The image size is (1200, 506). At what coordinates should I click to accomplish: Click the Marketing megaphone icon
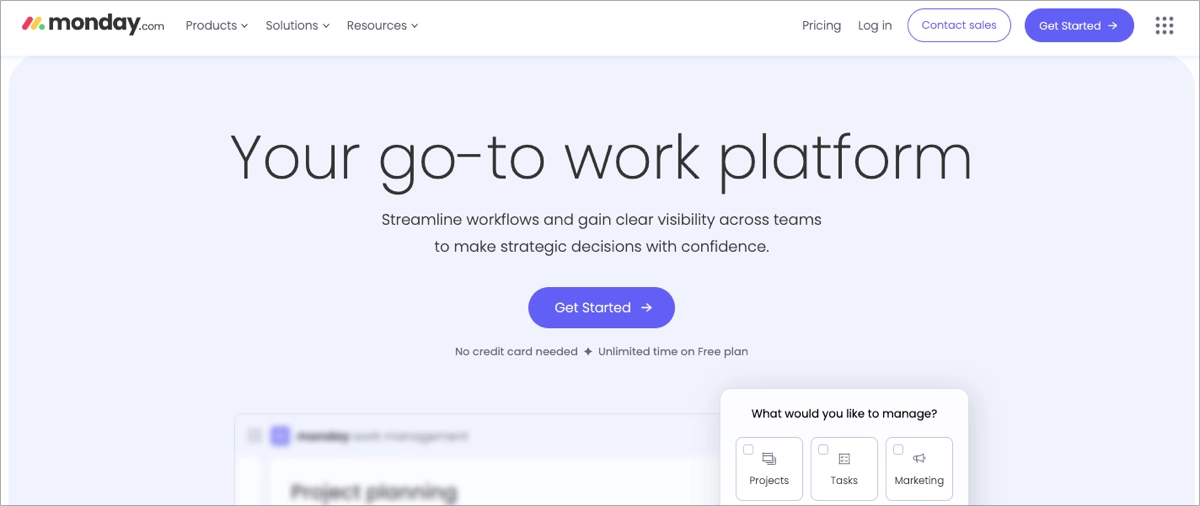[919, 459]
